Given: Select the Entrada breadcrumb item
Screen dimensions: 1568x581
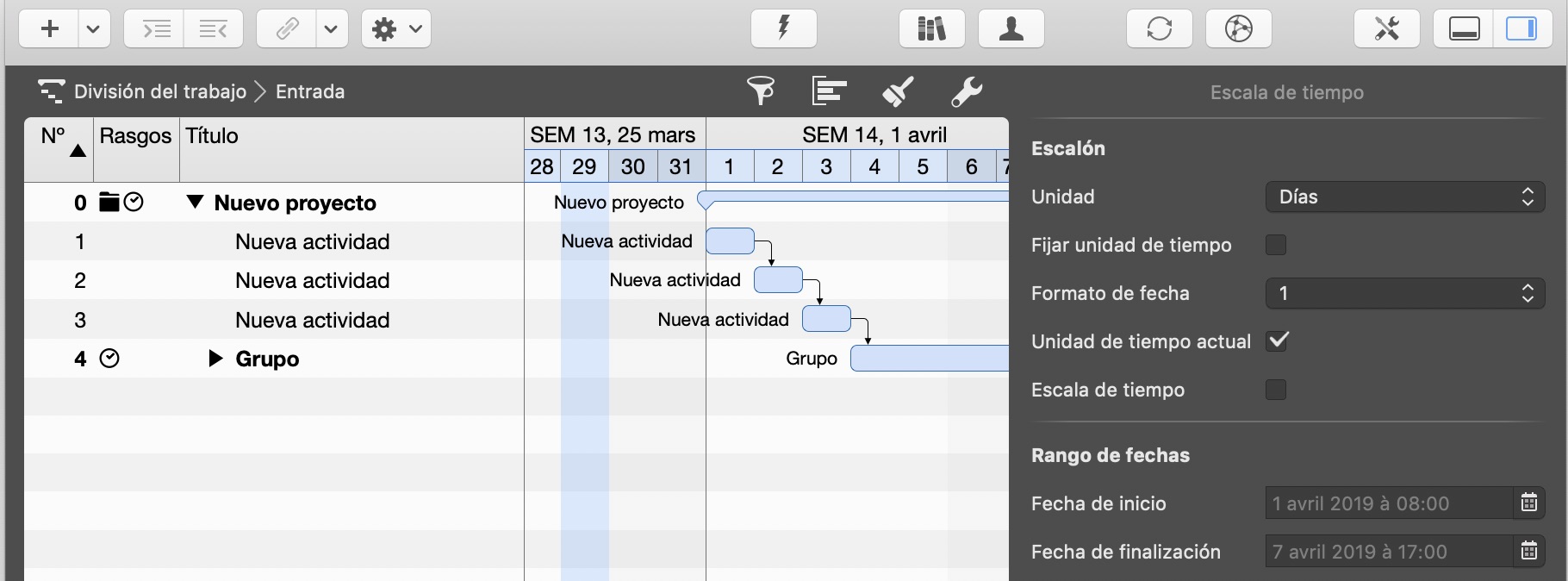Looking at the screenshot, I should (310, 91).
